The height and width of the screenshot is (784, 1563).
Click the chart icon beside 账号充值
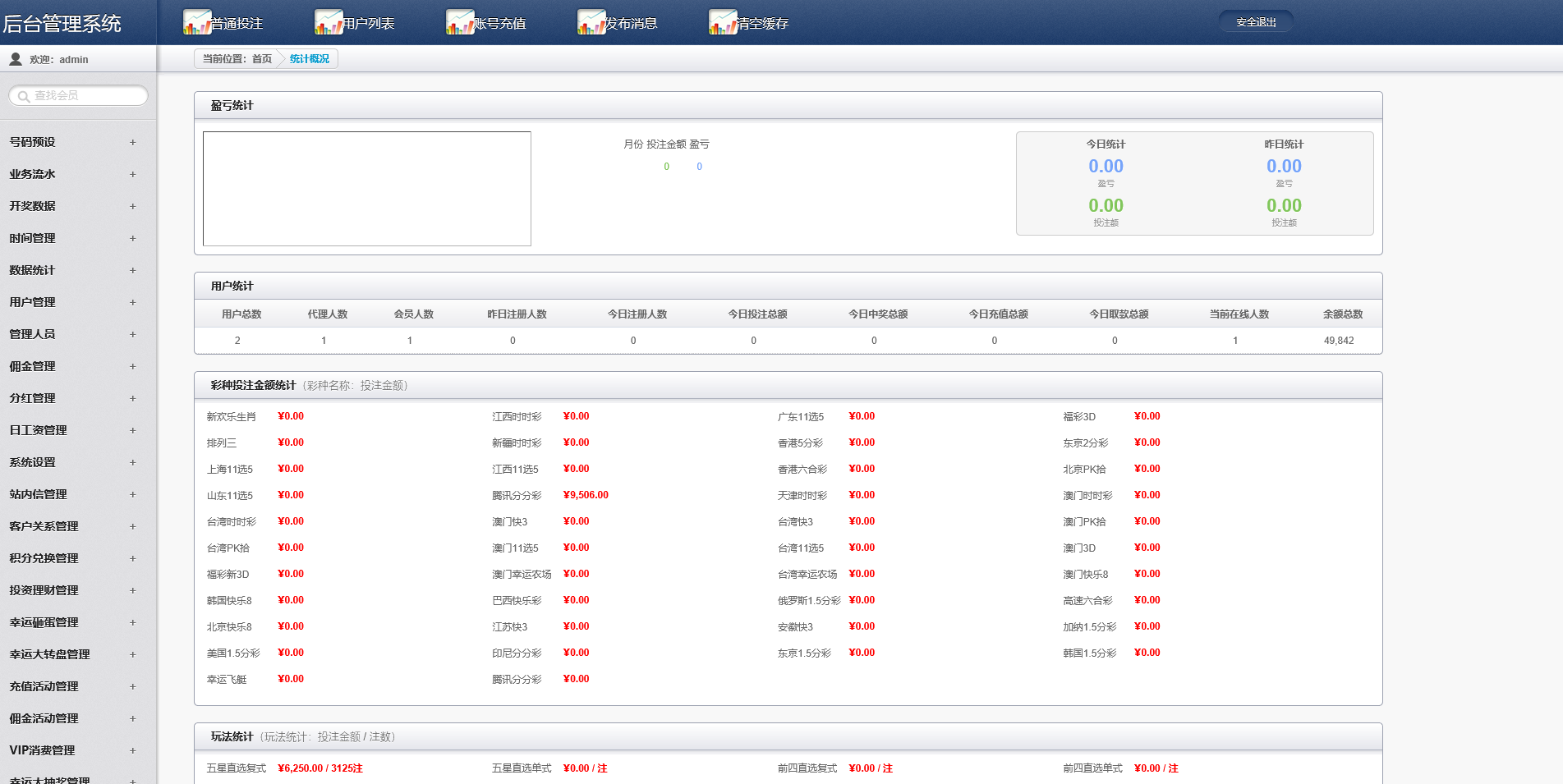point(460,22)
